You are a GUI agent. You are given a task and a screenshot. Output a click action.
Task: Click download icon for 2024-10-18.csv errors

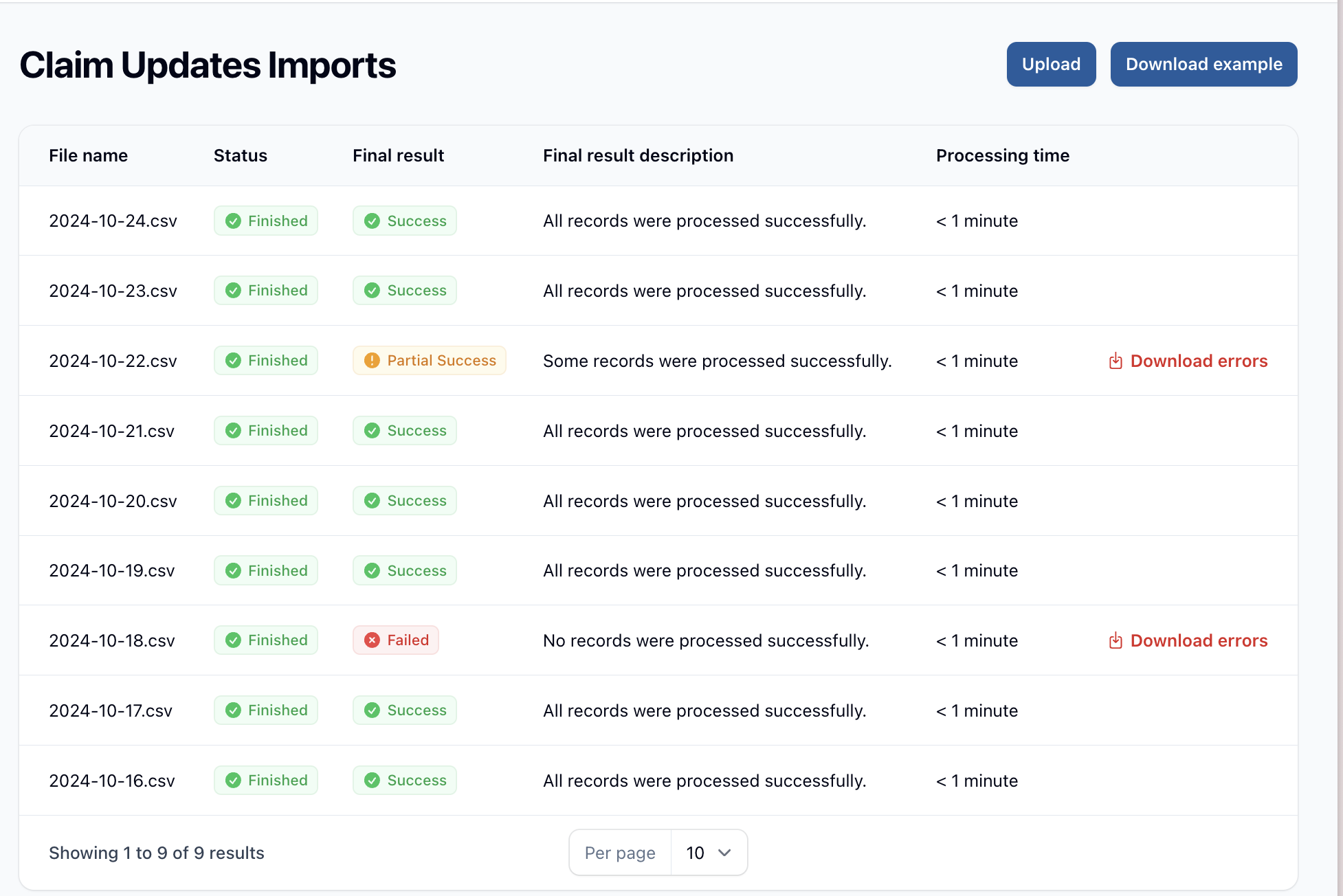[1115, 641]
